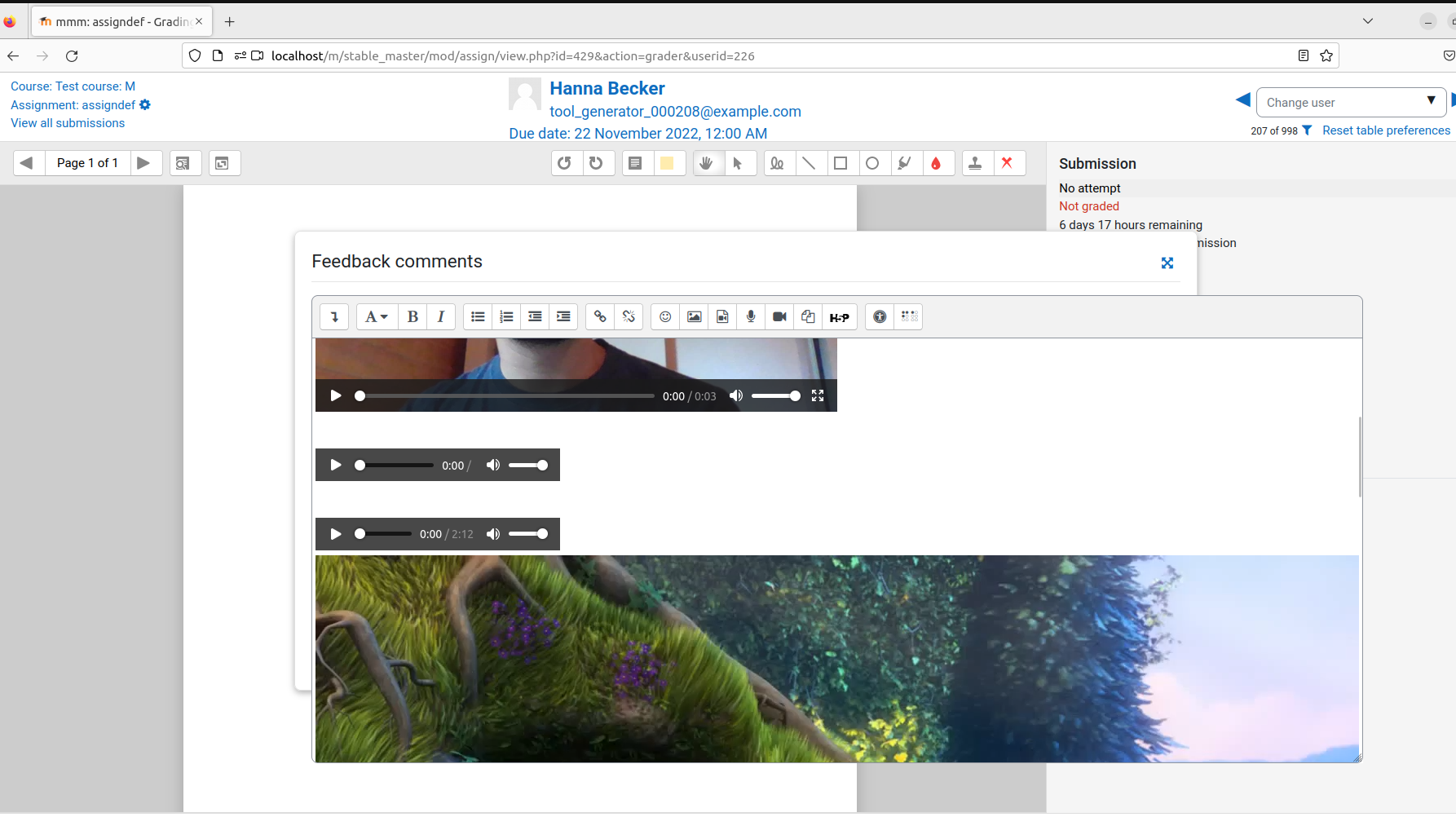
Task: Record audio with the microphone button
Action: pyautogui.click(x=751, y=316)
